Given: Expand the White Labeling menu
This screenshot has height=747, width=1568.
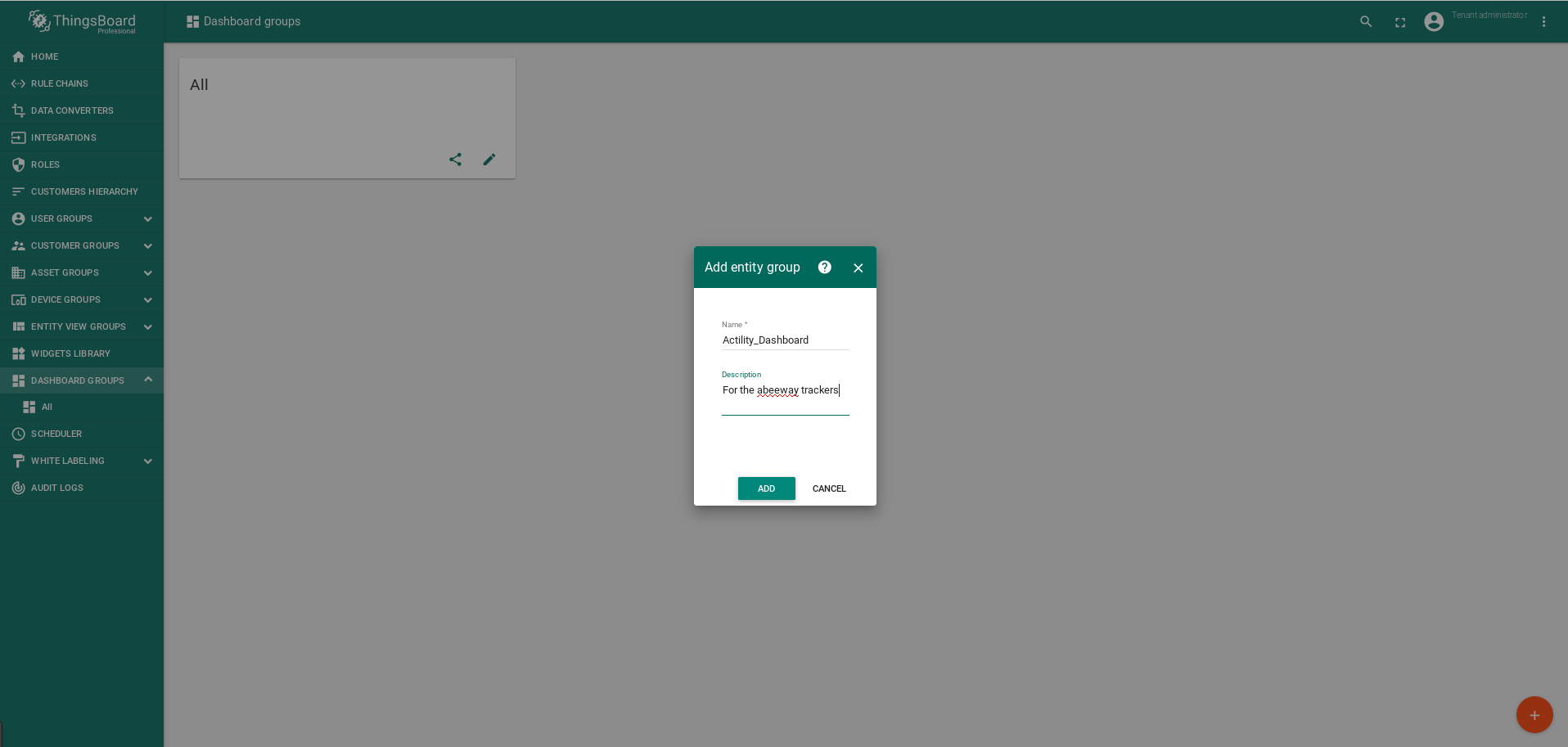Looking at the screenshot, I should pos(147,461).
